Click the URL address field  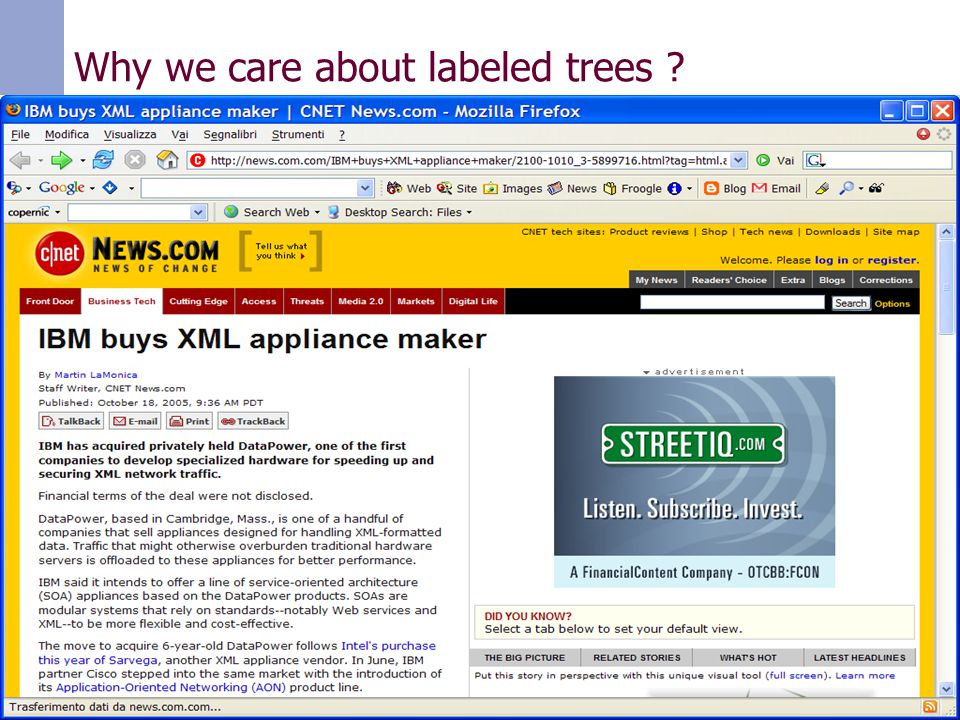tap(460, 160)
